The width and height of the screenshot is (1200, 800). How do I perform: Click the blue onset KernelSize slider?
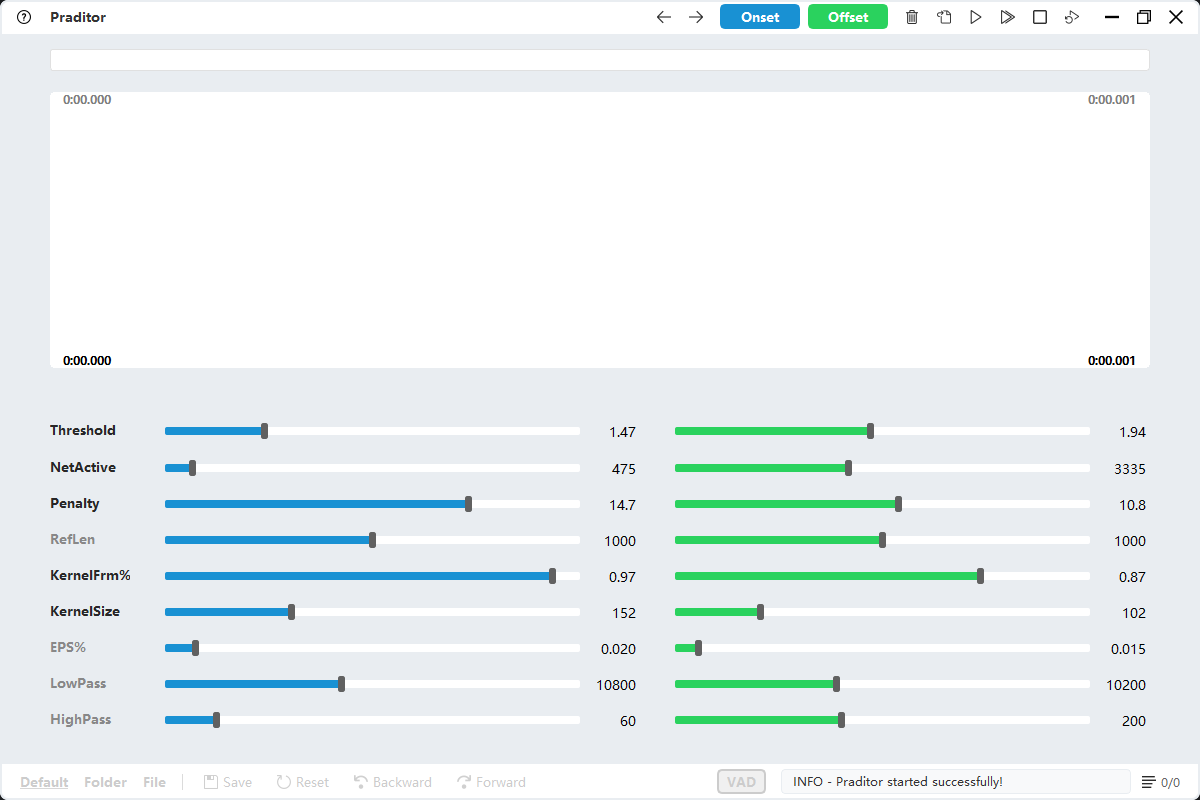coord(372,612)
